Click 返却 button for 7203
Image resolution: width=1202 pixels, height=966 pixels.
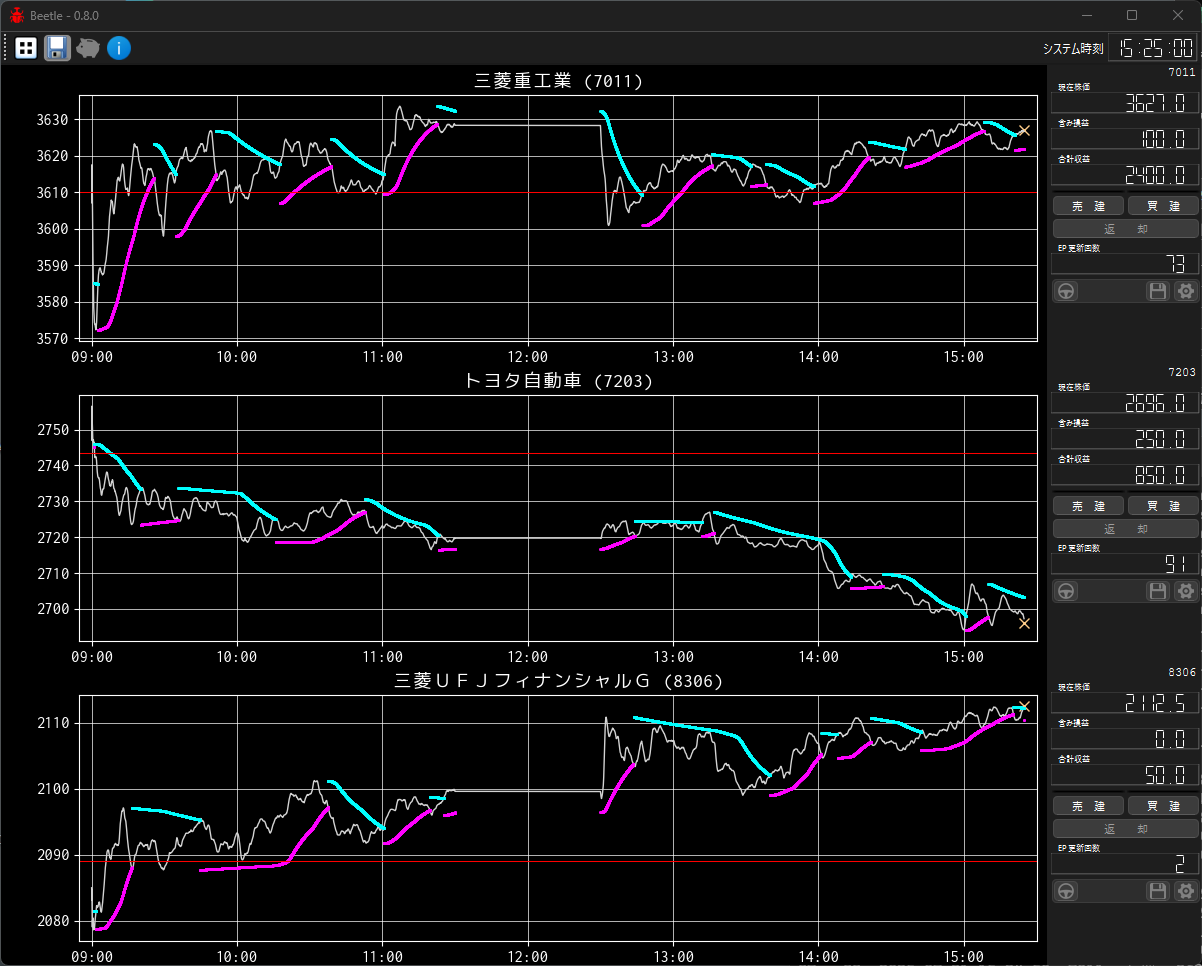(x=1125, y=528)
